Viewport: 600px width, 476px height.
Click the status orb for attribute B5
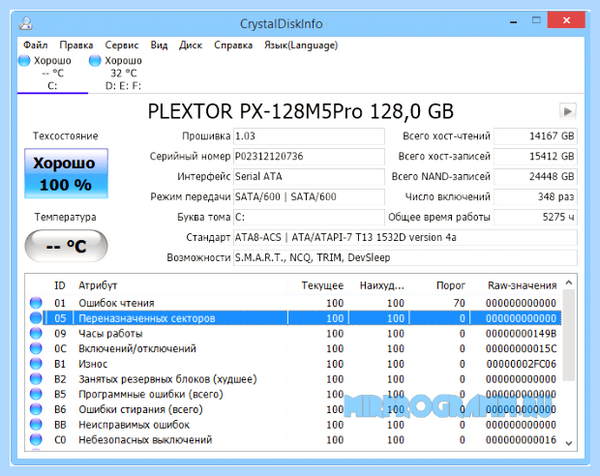(36, 394)
